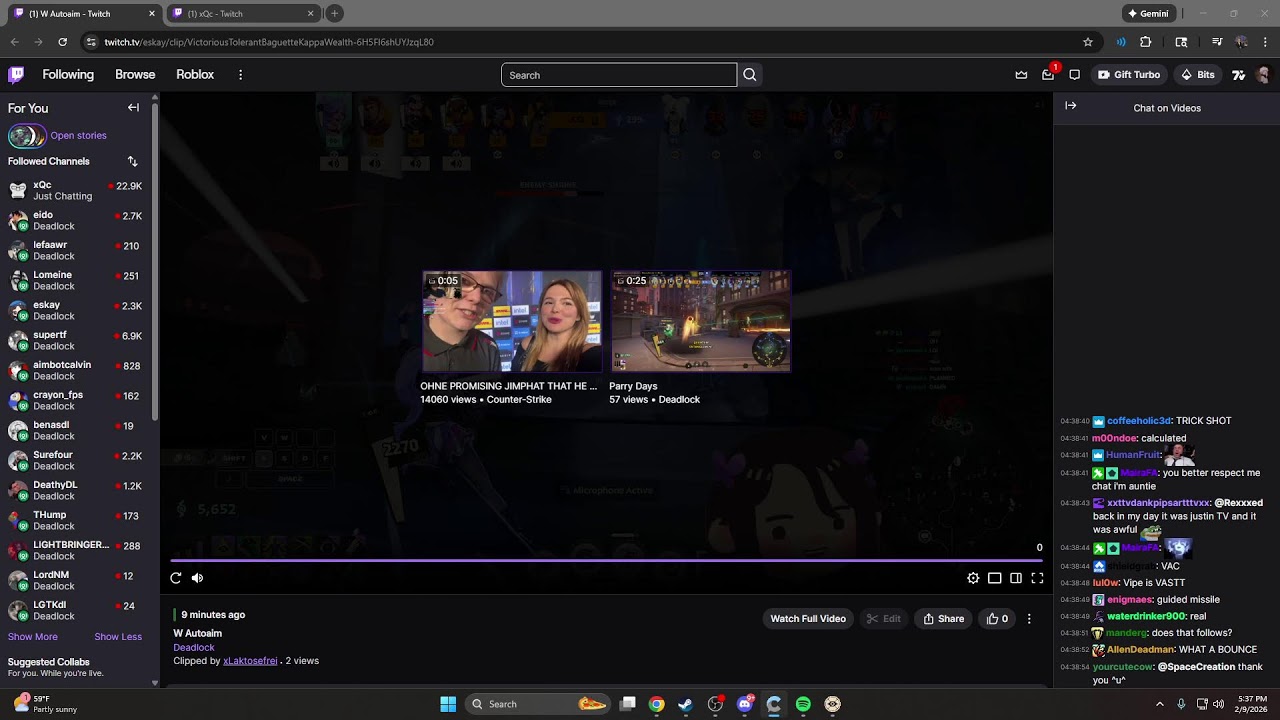Open xLaktosefrei clipper profile link

click(250, 661)
